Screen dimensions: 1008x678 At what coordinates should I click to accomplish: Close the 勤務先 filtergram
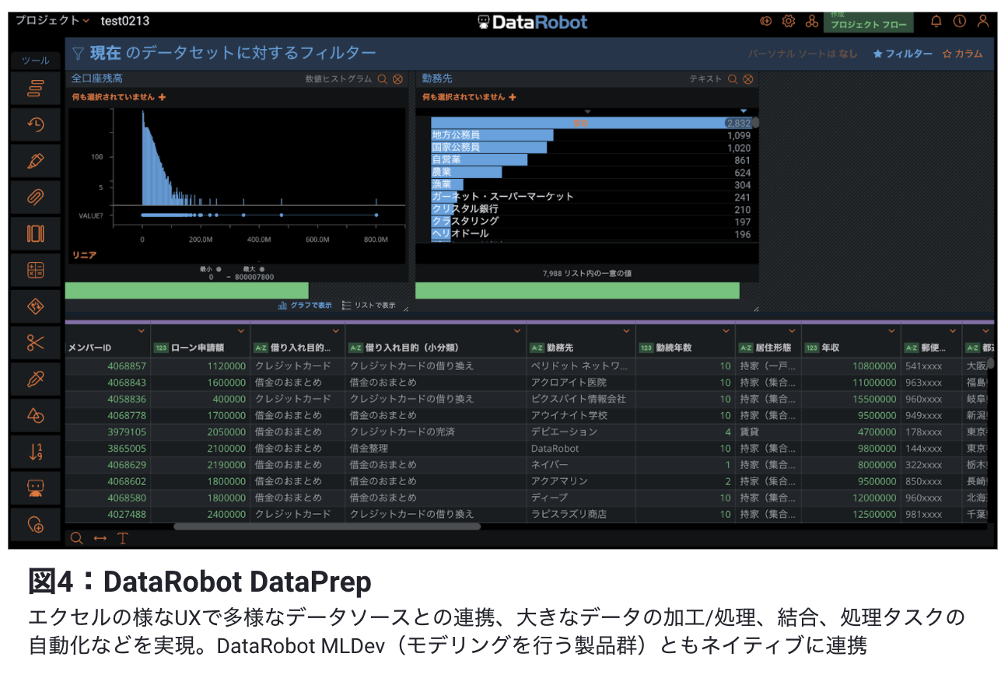748,79
